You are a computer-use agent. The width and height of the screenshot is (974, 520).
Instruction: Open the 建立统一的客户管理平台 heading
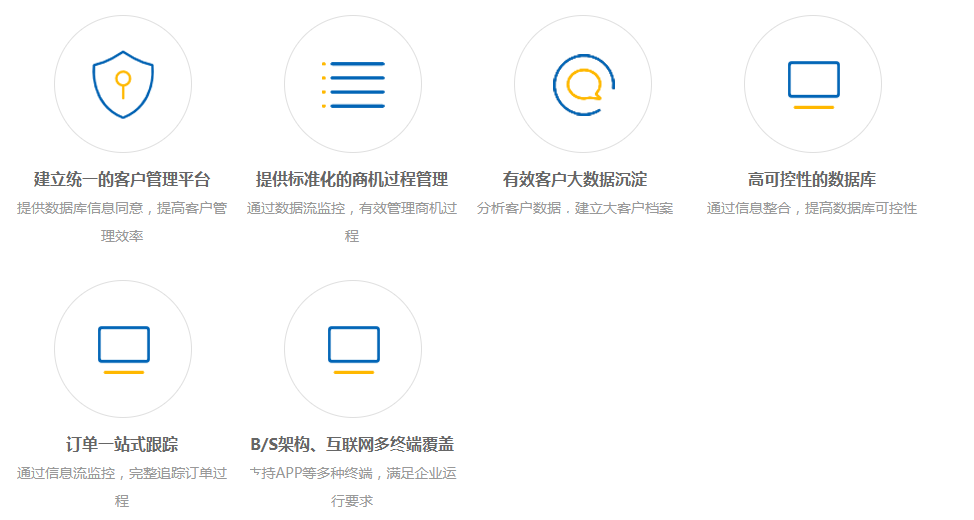122,180
